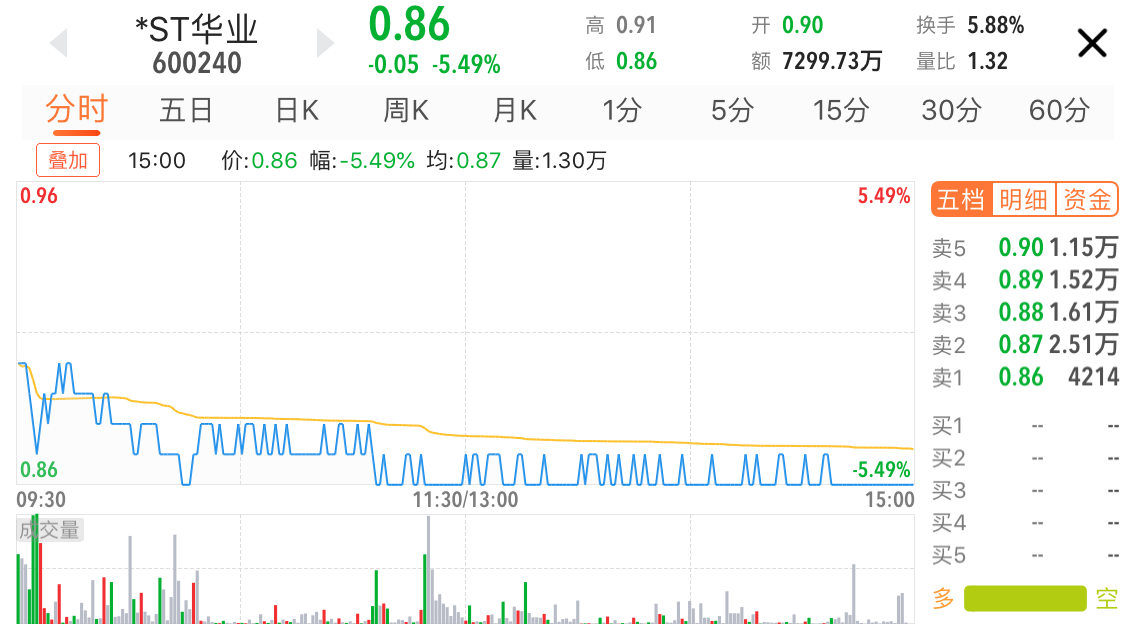Switch to the 五日 tab

185,110
